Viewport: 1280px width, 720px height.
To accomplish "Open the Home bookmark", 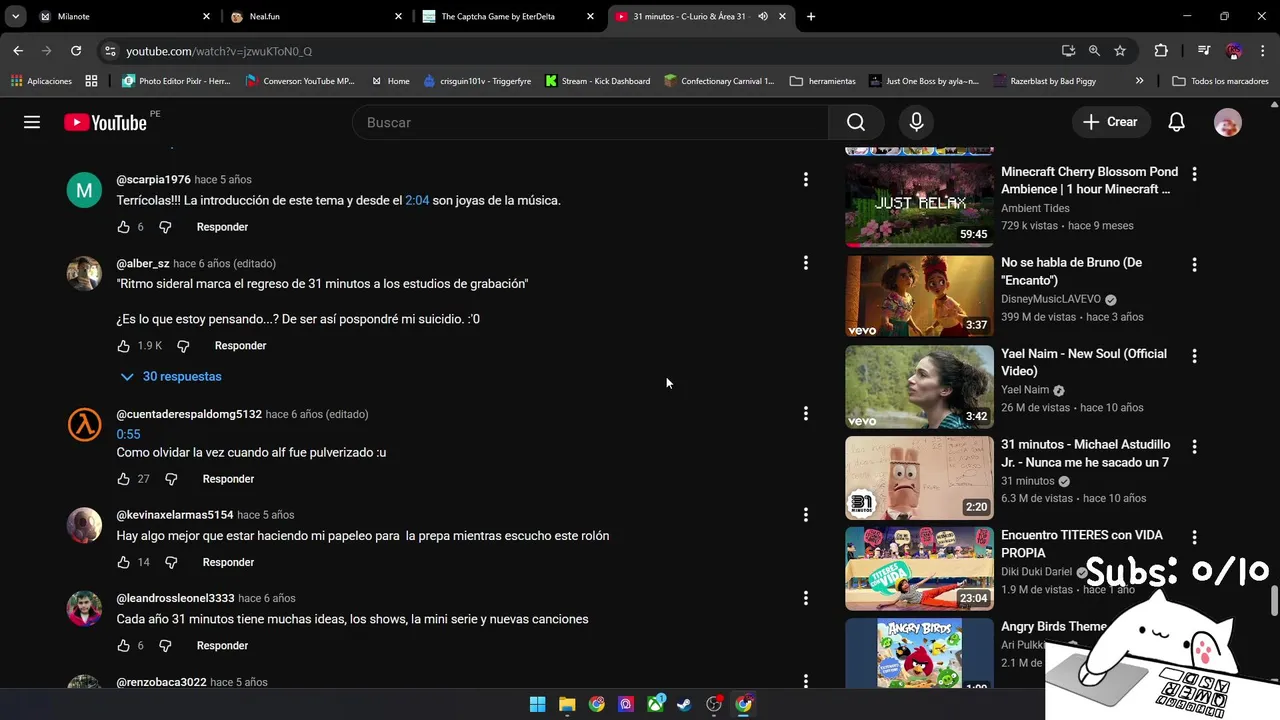I will coord(390,81).
